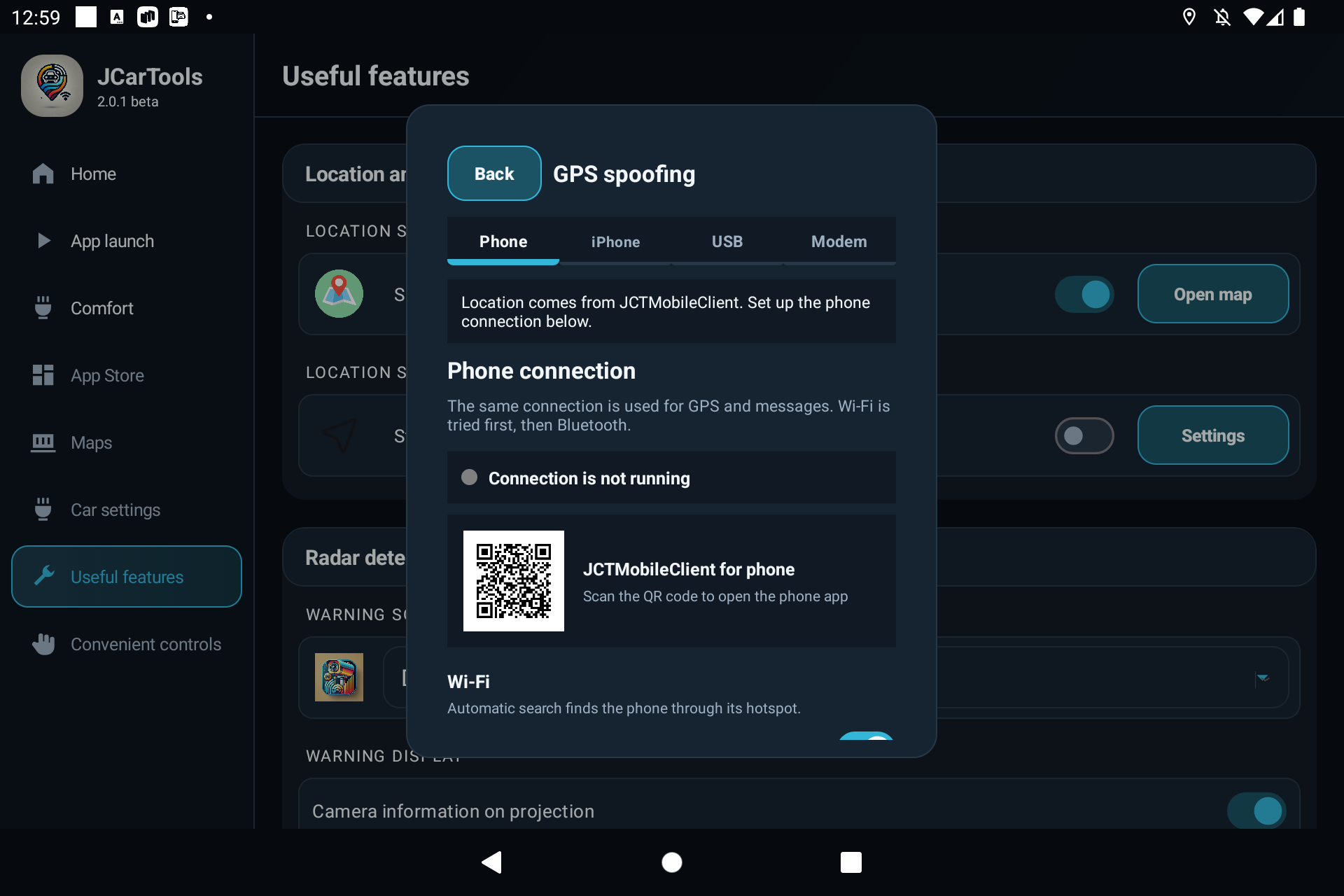Click the App Store grid icon
This screenshot has height=896, width=1344.
coord(43,375)
